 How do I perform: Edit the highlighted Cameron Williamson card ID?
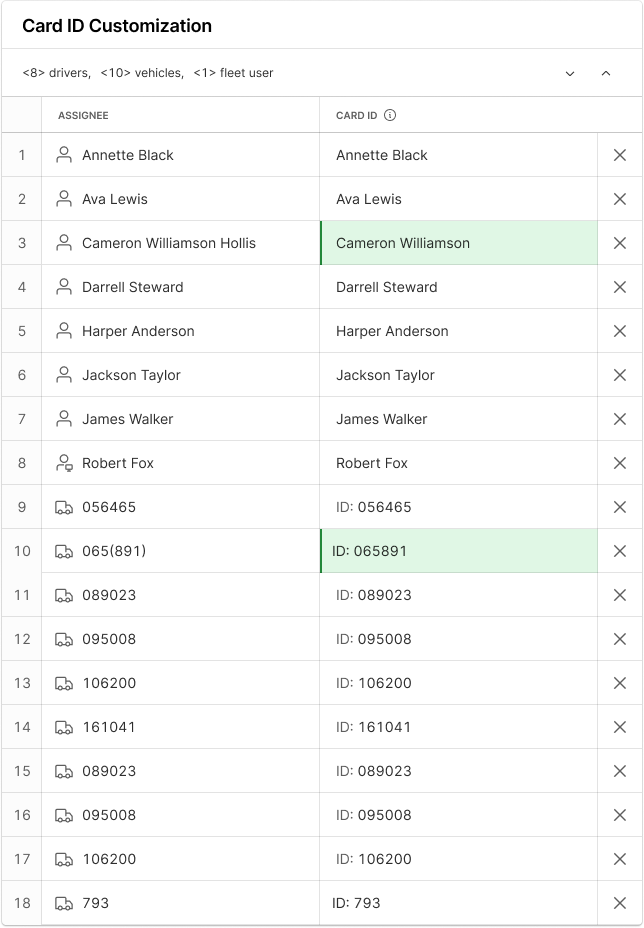point(458,243)
